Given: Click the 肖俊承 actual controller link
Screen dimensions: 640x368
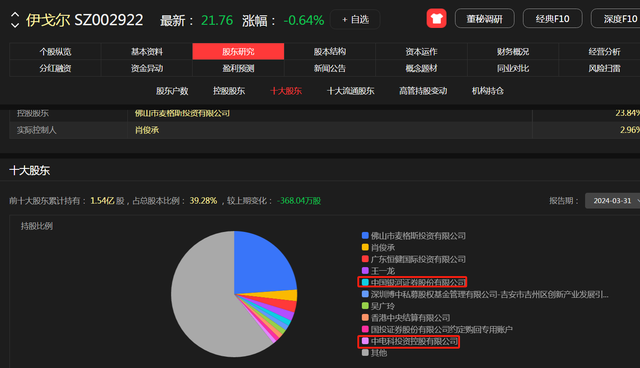Looking at the screenshot, I should coord(147,130).
